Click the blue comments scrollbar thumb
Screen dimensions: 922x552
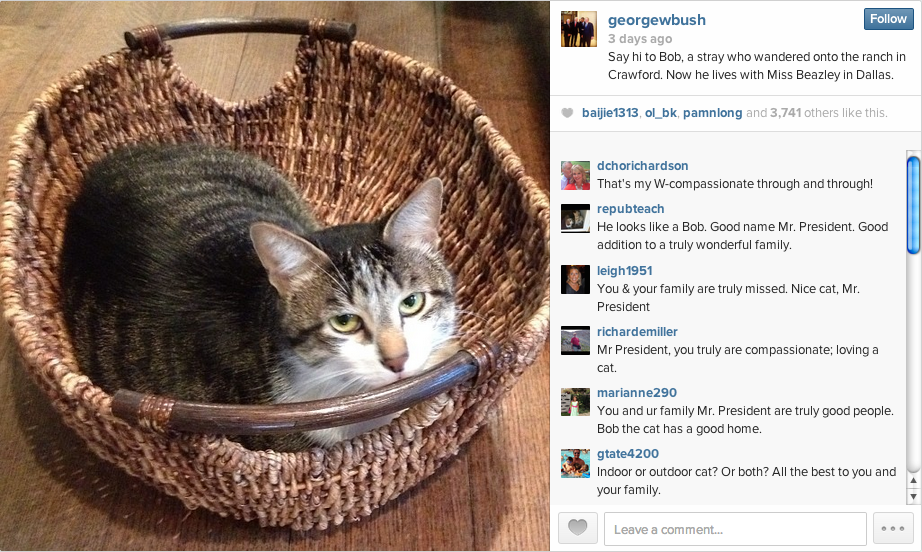coord(913,205)
